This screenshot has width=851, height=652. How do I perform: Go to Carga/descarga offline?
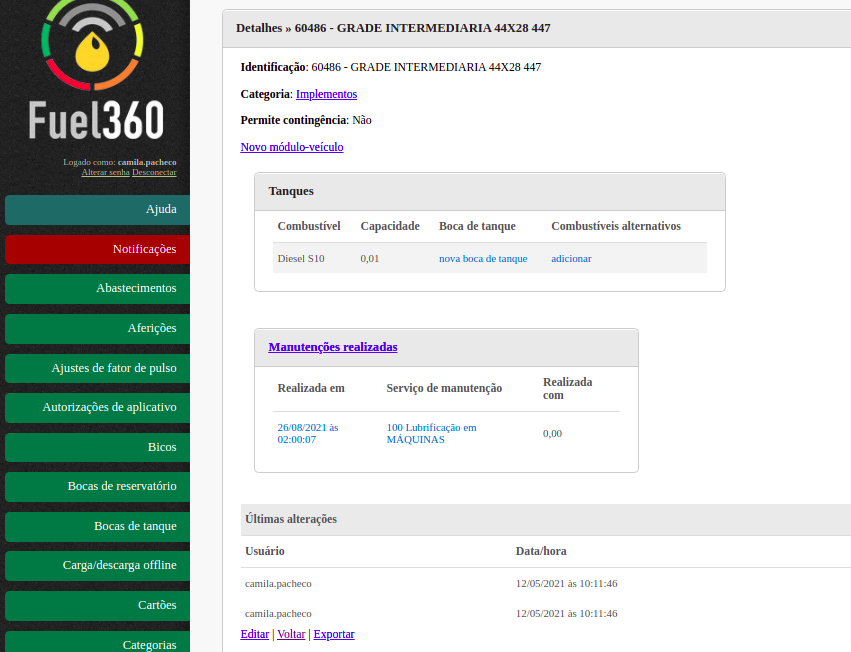pos(97,565)
